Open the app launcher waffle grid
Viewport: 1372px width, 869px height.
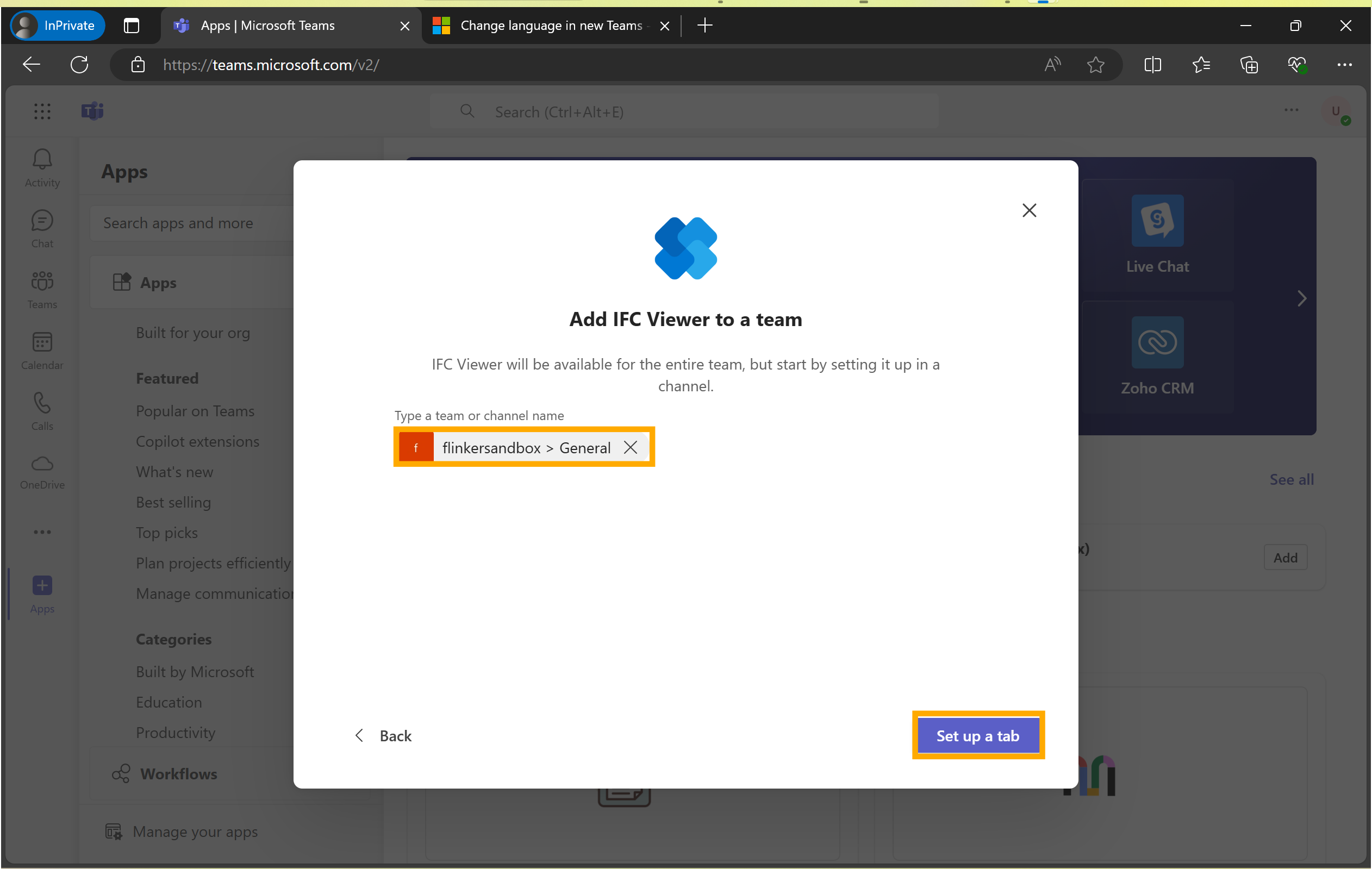[42, 111]
